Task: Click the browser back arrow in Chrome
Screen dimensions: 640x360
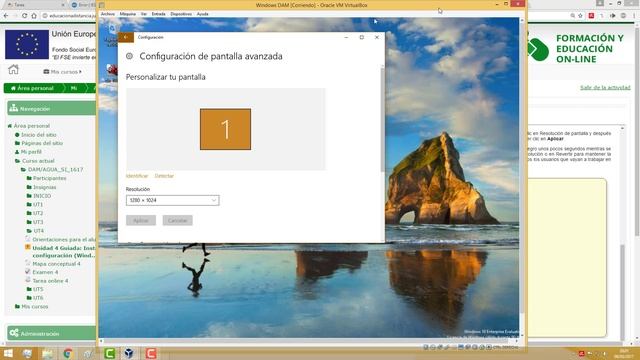Action: 6,16
